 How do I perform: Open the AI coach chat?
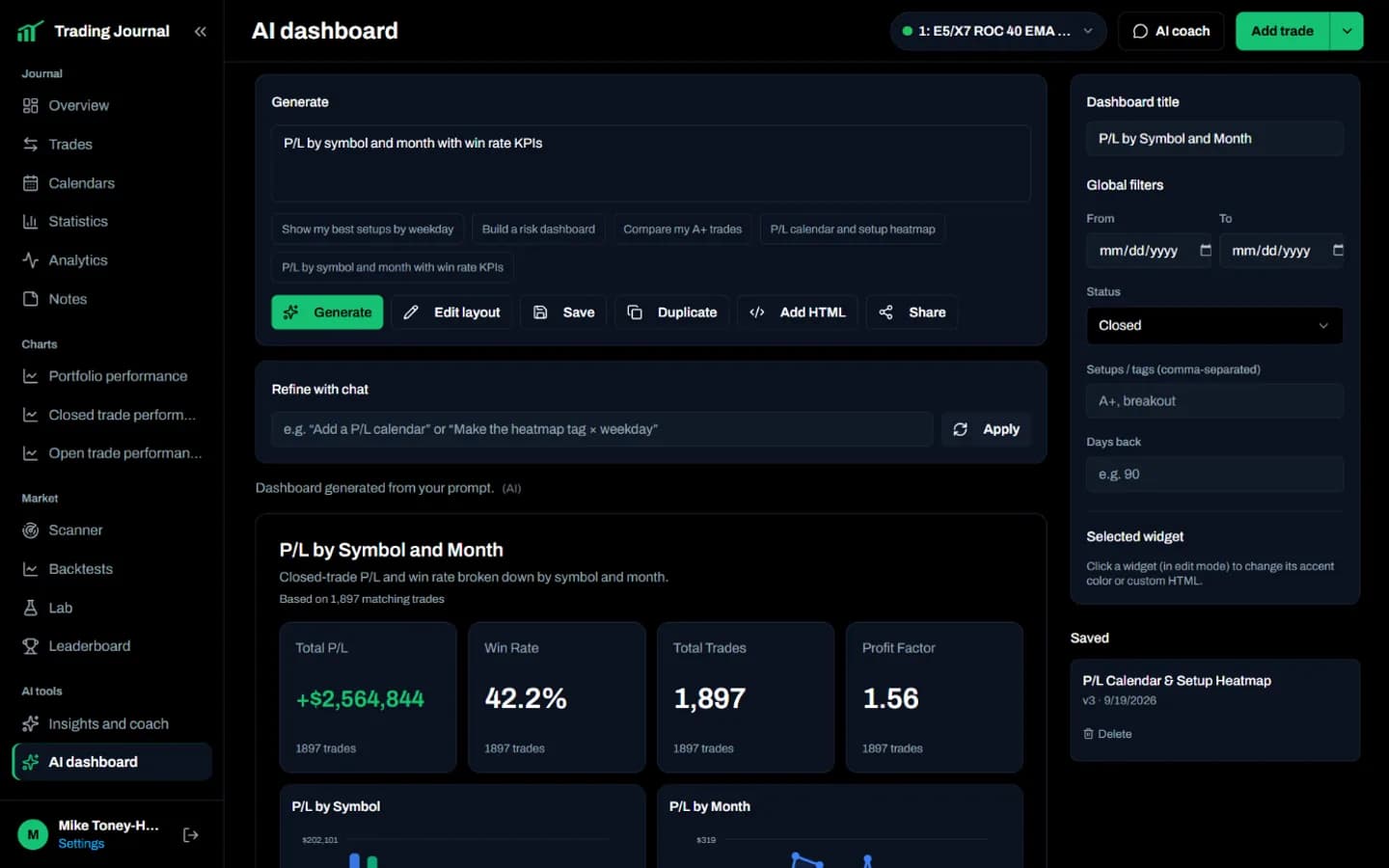(x=1171, y=31)
